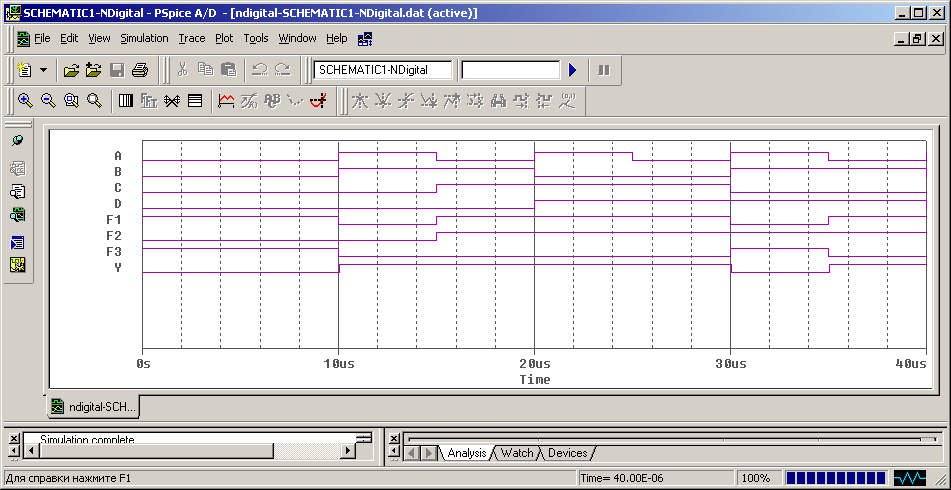951x490 pixels.
Task: Toggle the Mark Data Points icon
Action: click(x=295, y=101)
